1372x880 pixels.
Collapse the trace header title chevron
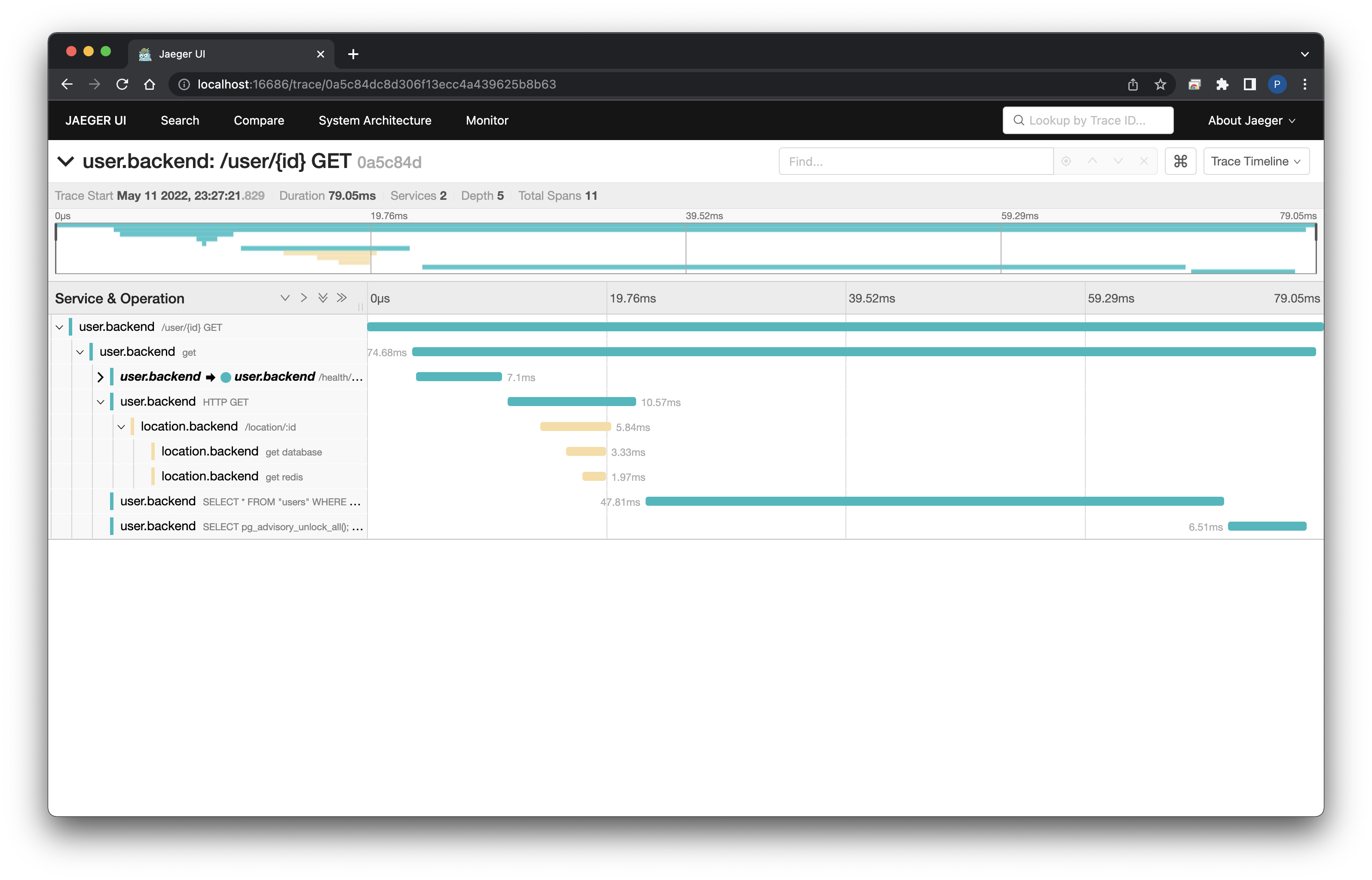66,162
